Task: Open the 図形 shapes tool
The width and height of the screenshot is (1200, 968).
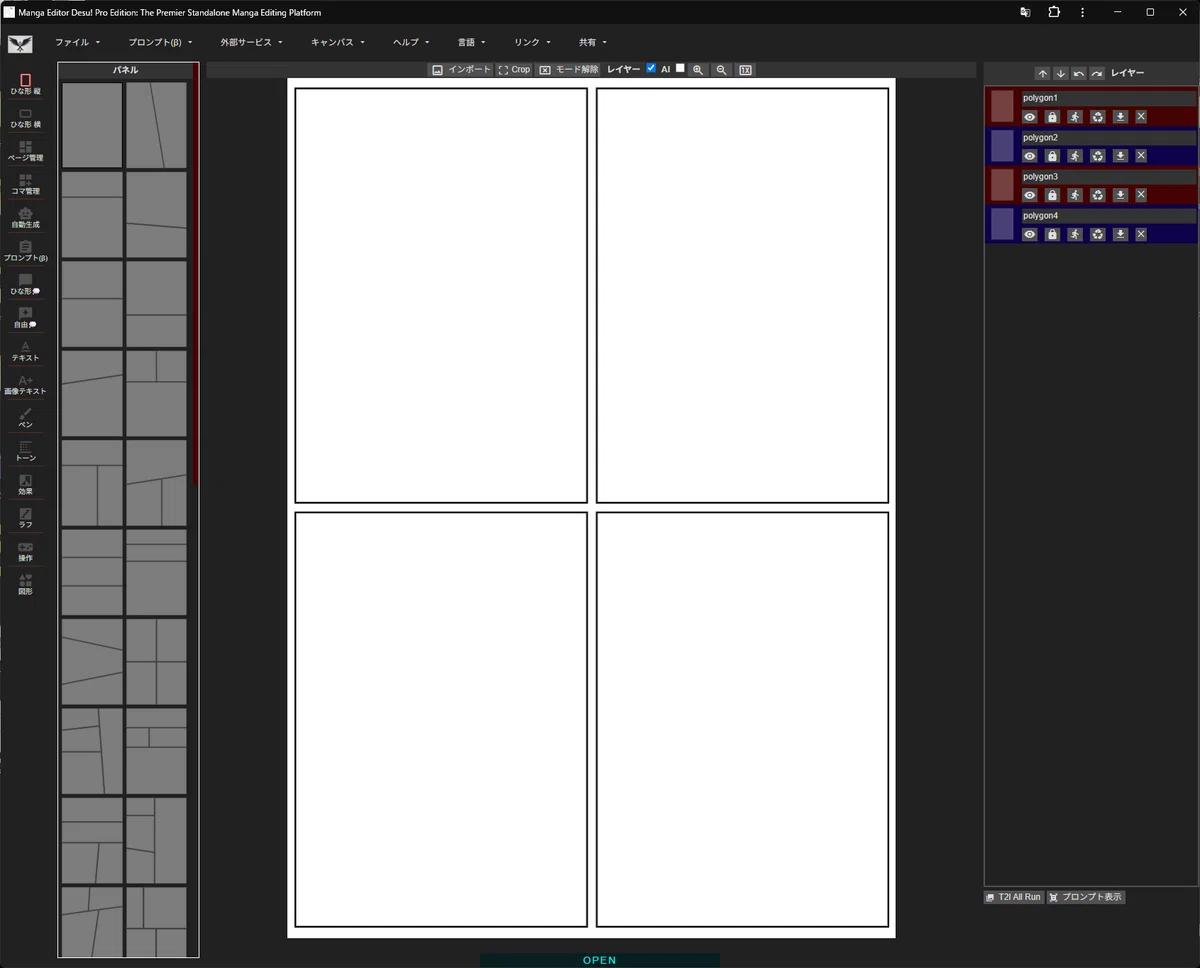Action: point(25,585)
